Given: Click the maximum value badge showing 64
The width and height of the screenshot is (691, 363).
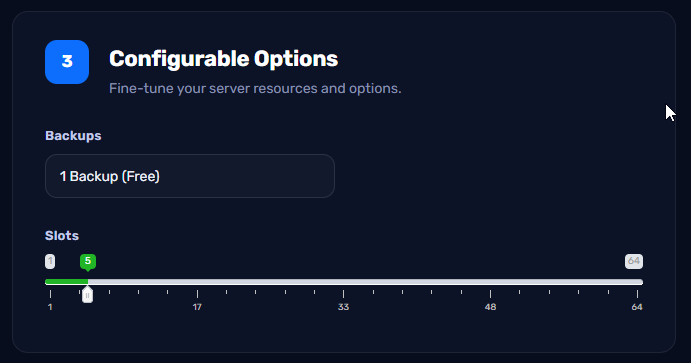Looking at the screenshot, I should coord(634,261).
